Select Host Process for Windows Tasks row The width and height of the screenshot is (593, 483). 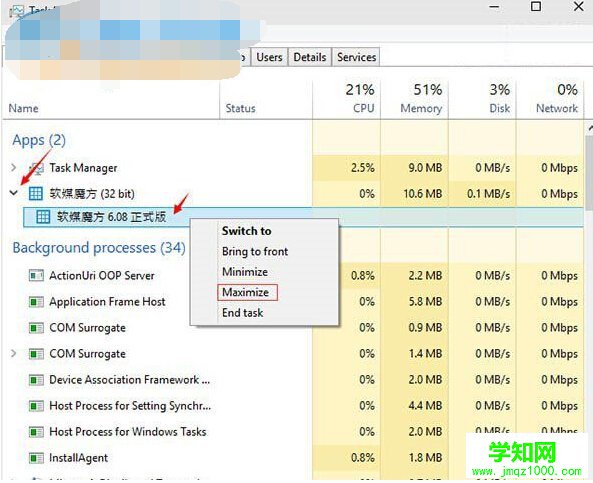pyautogui.click(x=128, y=432)
